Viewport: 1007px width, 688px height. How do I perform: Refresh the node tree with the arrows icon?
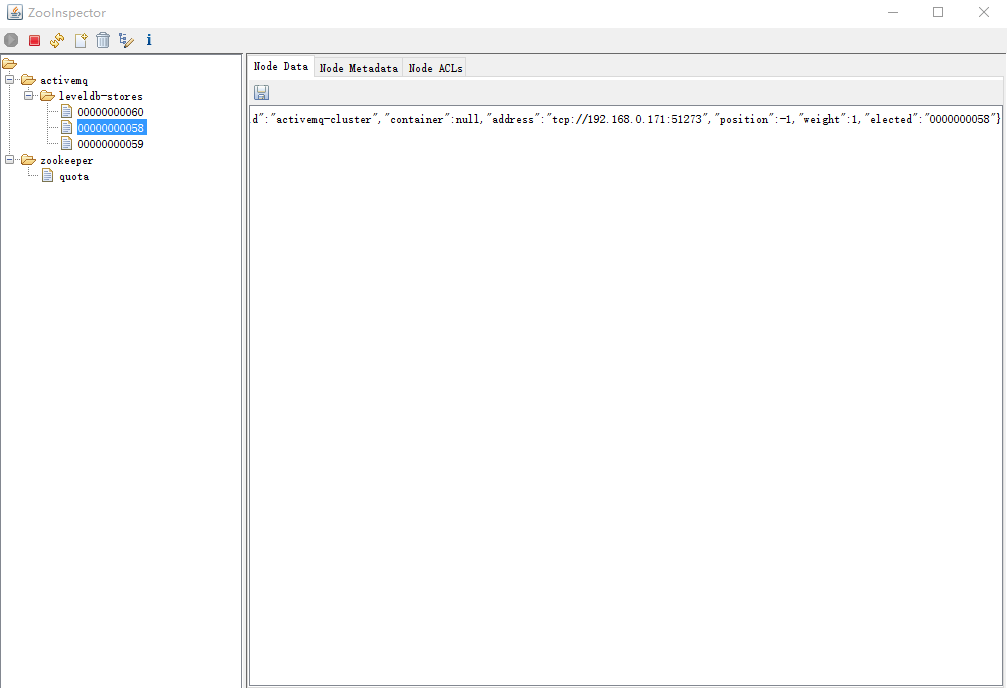click(57, 40)
